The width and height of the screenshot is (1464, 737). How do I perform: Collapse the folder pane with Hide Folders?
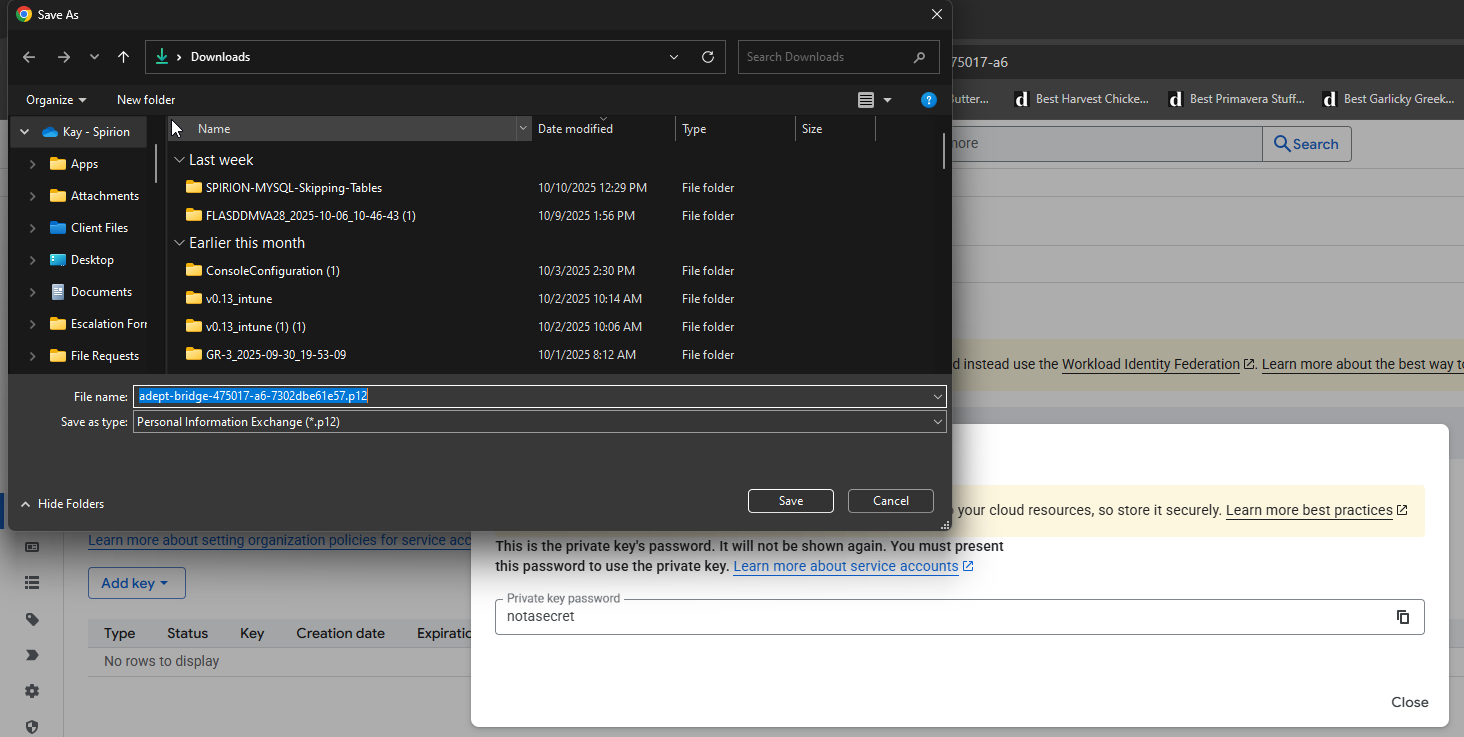point(62,504)
